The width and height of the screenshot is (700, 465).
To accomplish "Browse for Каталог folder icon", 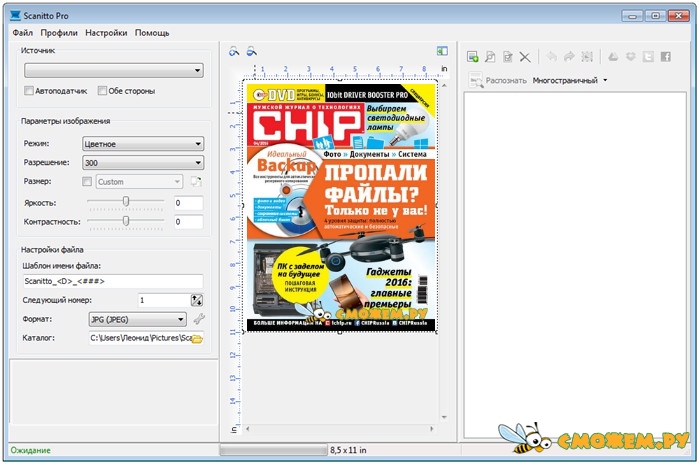I will (x=197, y=339).
